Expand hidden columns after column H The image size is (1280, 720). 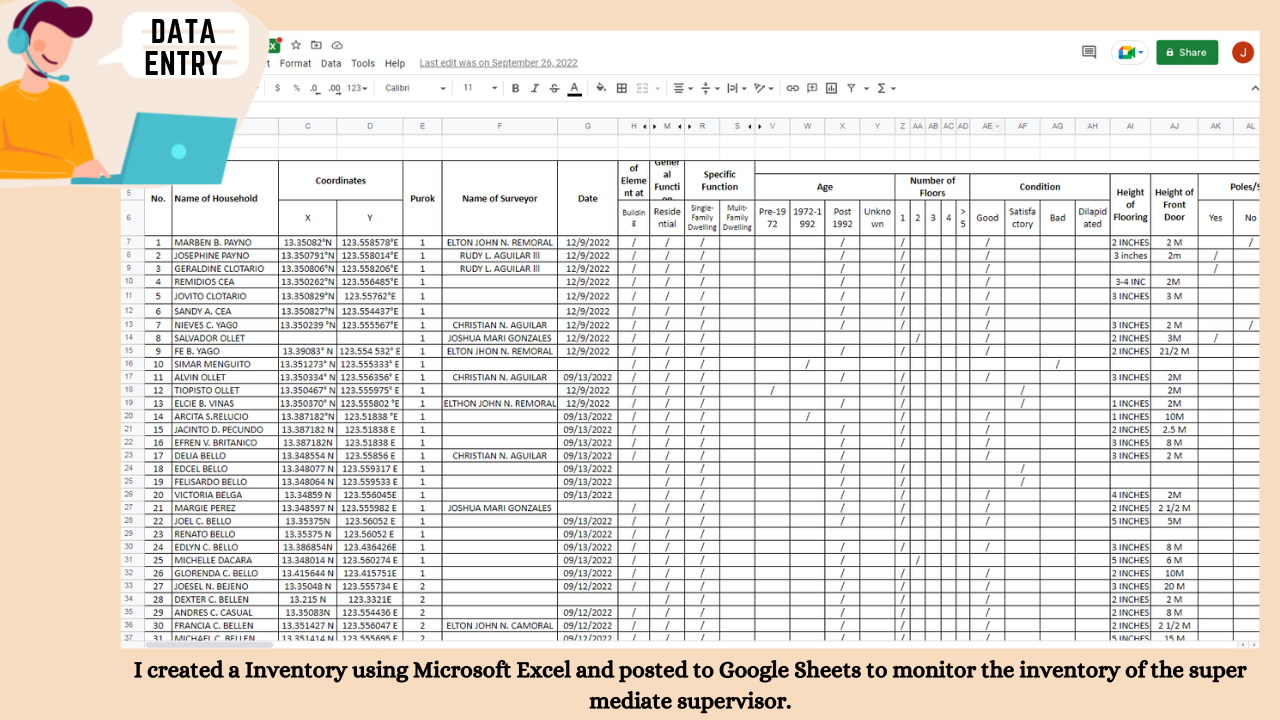646,126
